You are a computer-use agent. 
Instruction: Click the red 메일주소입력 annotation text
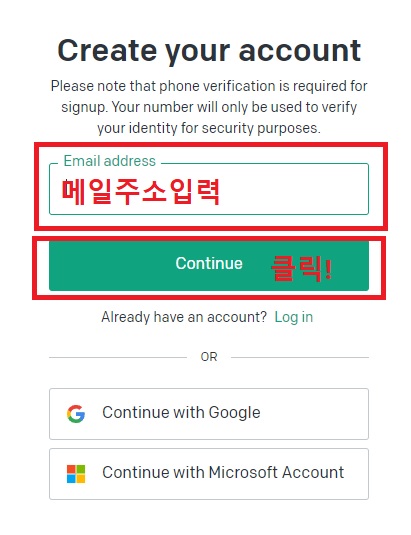(x=141, y=191)
